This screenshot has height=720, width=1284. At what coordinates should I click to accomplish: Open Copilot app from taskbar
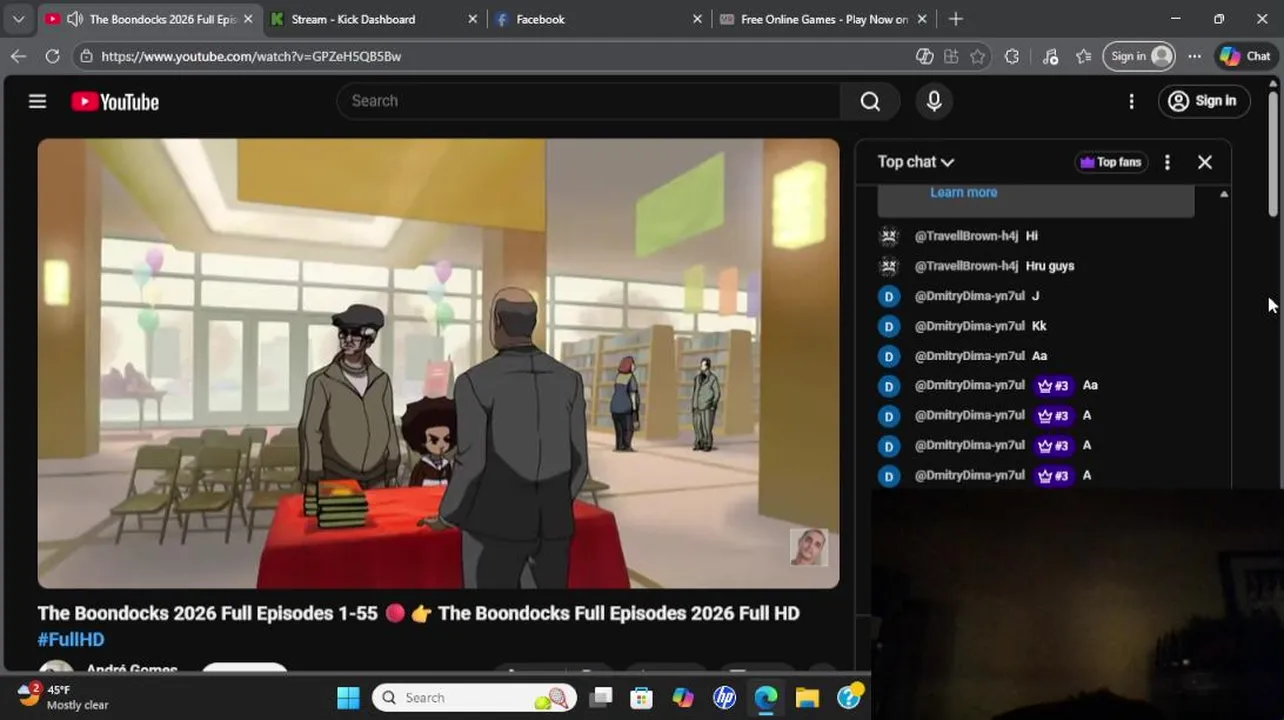tap(683, 697)
